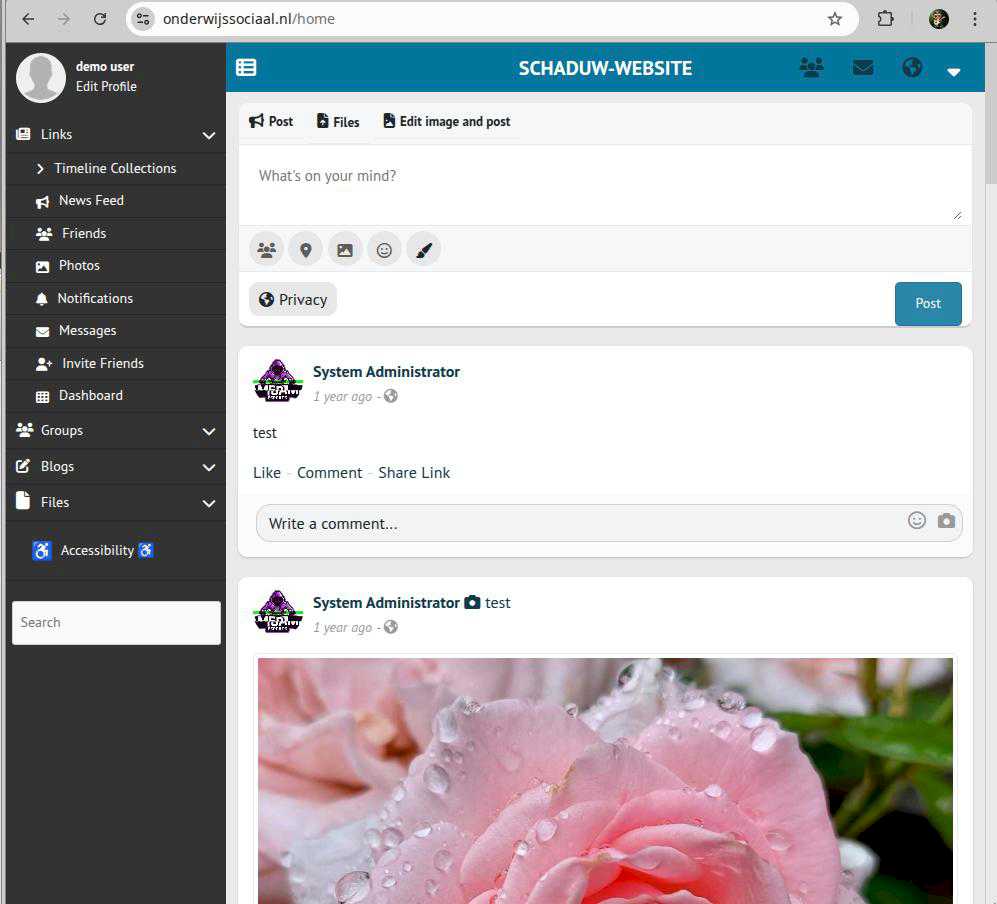Click the sidebar Search field

click(116, 622)
